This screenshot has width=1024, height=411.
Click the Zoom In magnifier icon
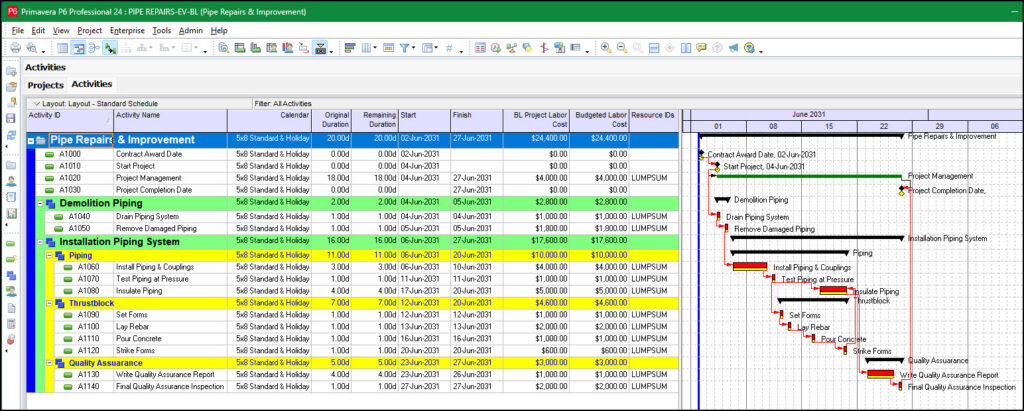605,48
